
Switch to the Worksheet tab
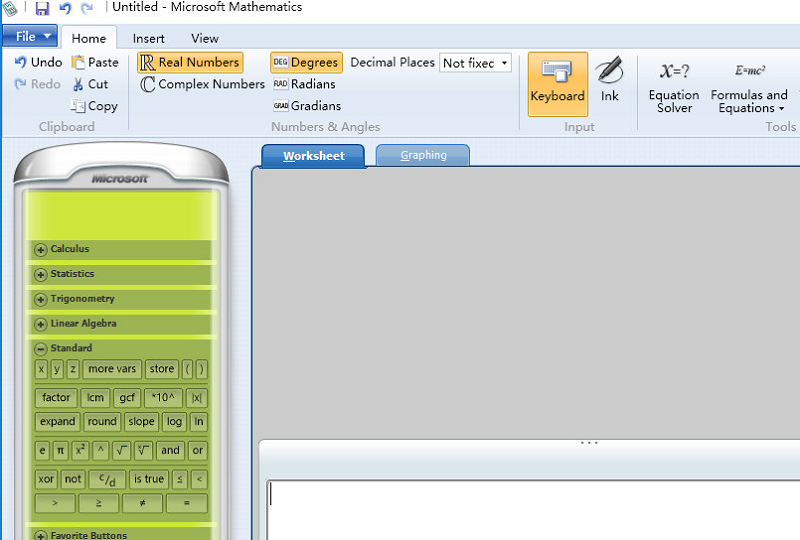click(313, 156)
